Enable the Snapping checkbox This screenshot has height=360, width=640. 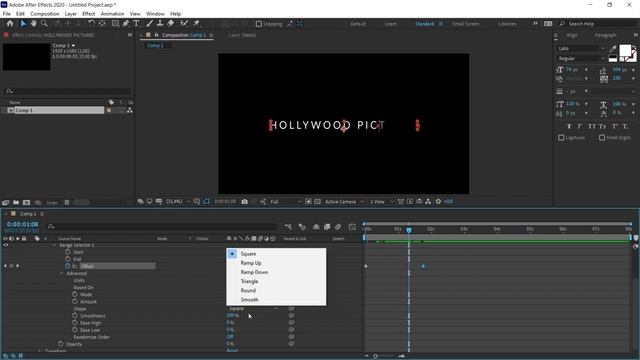(258, 24)
